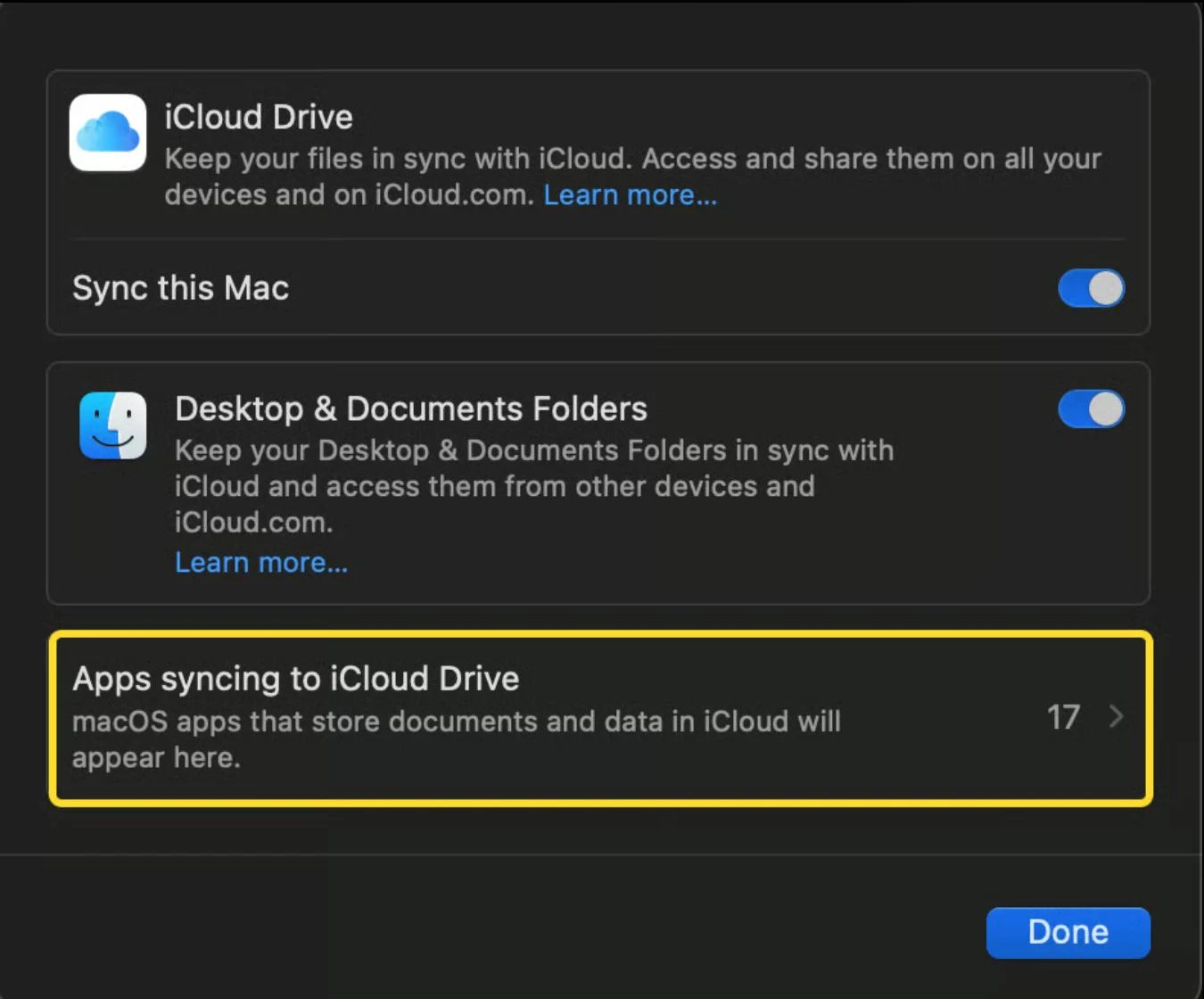Click 'macOS apps that store documents' description

(x=457, y=739)
